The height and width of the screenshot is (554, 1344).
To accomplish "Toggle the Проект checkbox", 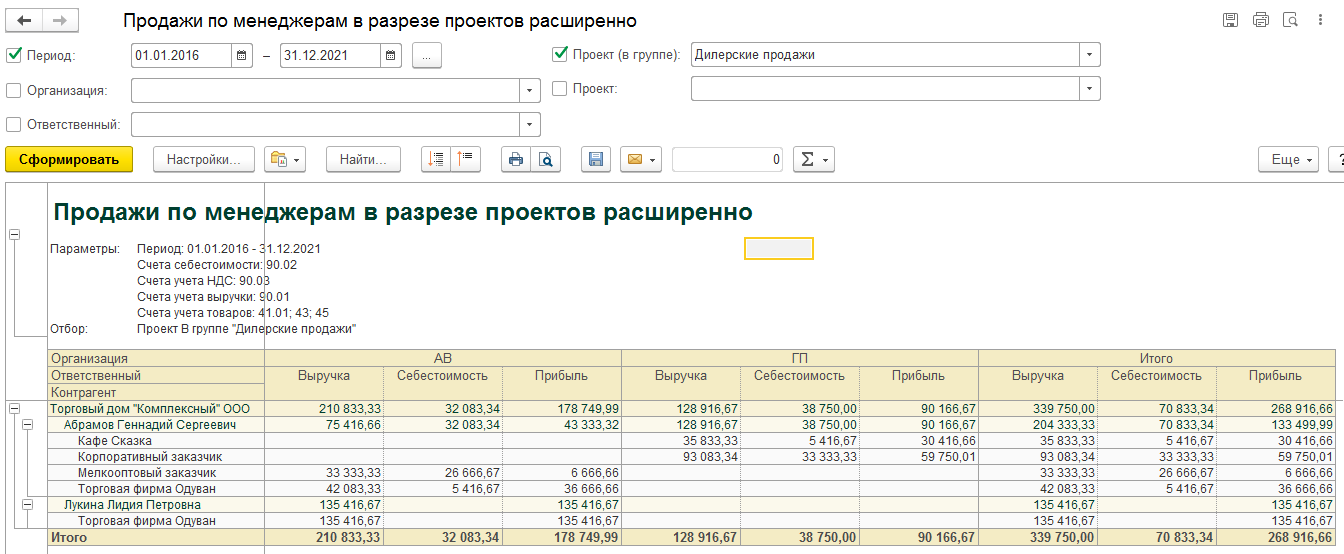I will [560, 88].
